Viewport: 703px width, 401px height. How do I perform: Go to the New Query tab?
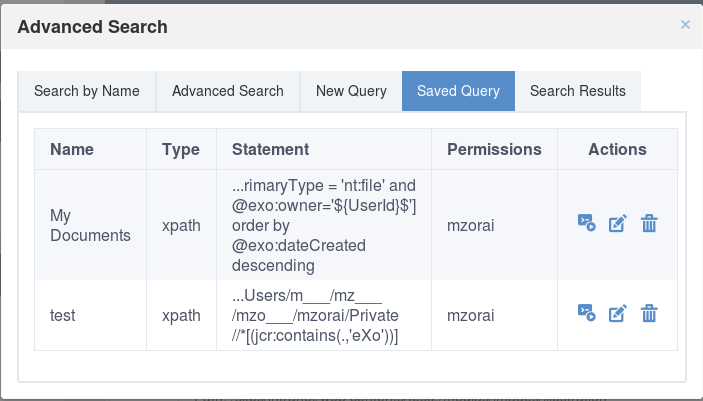[x=351, y=91]
